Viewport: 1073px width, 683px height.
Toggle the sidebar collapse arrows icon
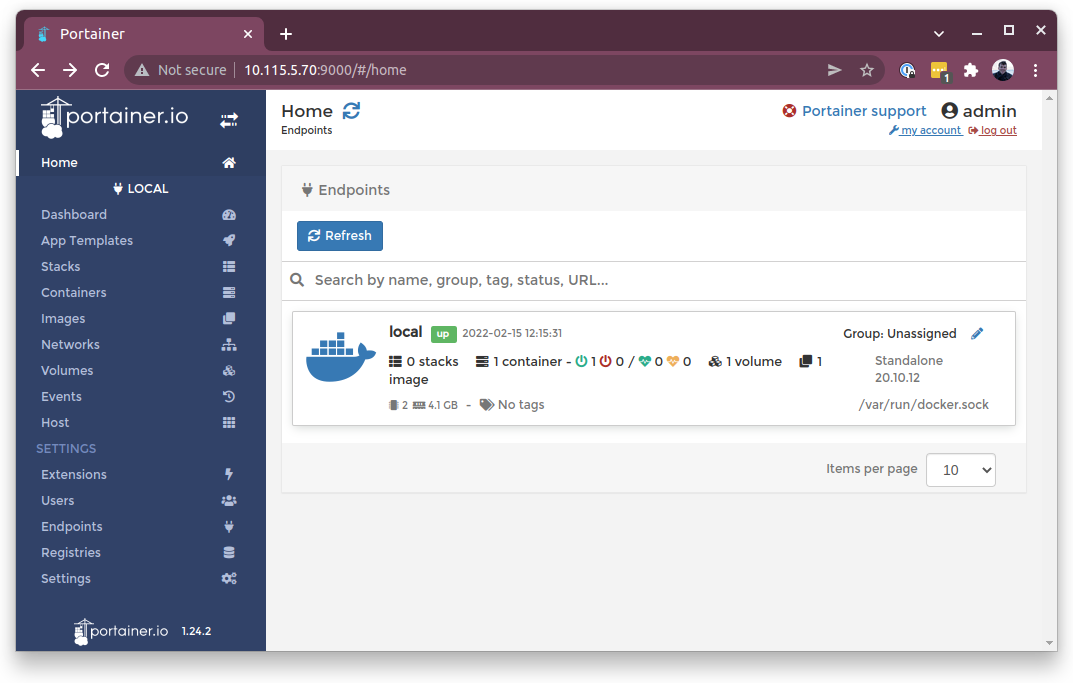(x=229, y=120)
